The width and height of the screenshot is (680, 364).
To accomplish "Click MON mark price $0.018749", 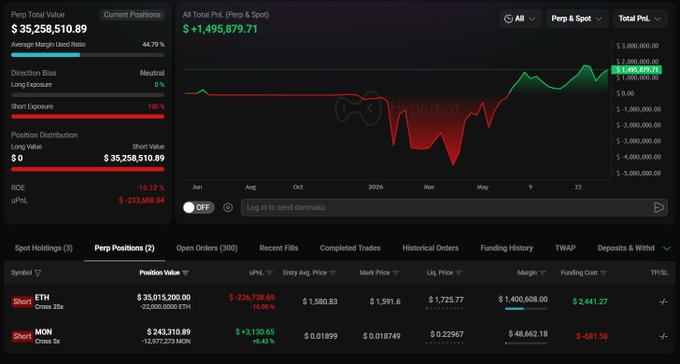I will click(x=382, y=336).
